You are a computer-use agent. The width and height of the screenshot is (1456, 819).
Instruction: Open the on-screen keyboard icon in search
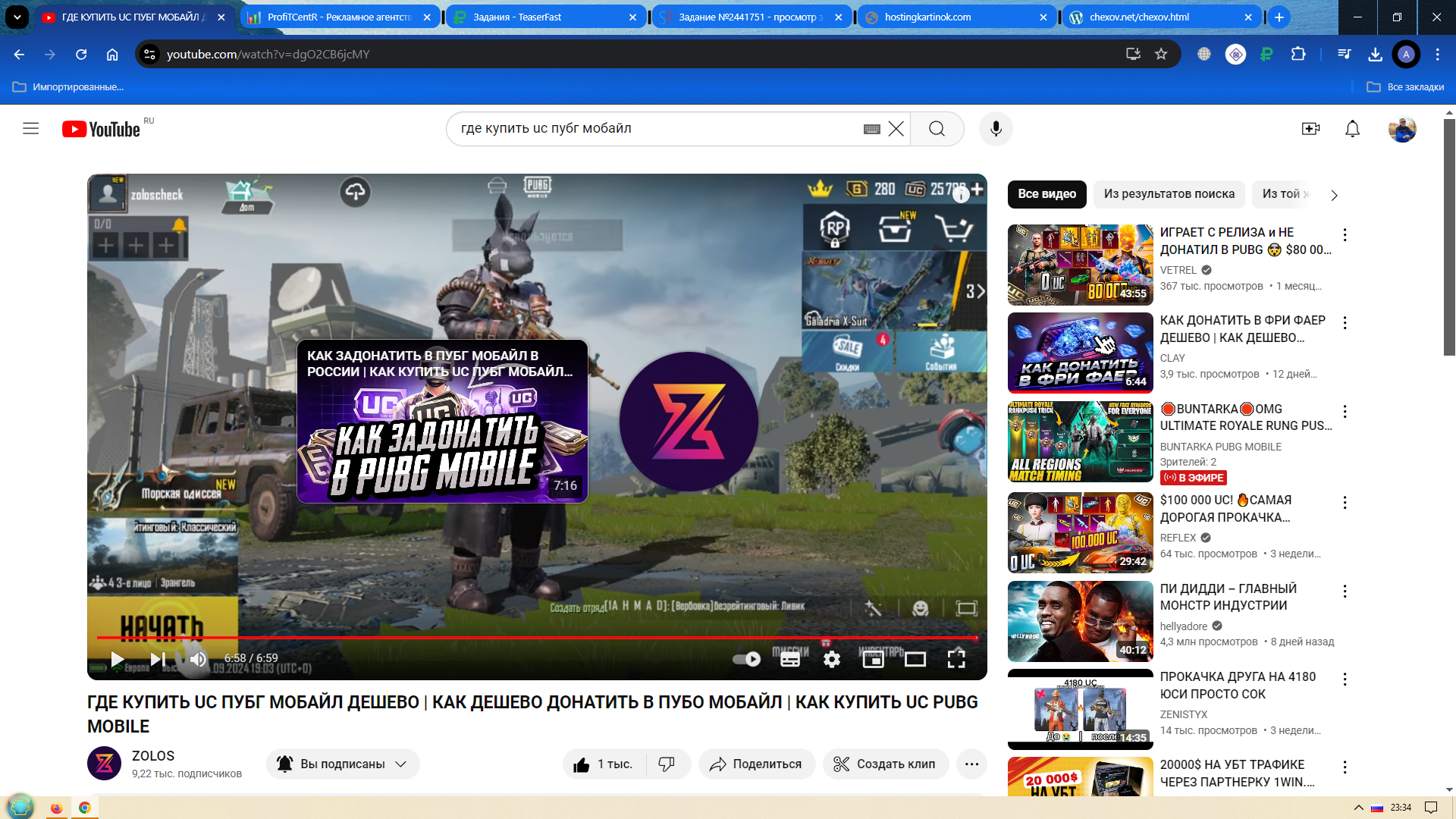872,129
